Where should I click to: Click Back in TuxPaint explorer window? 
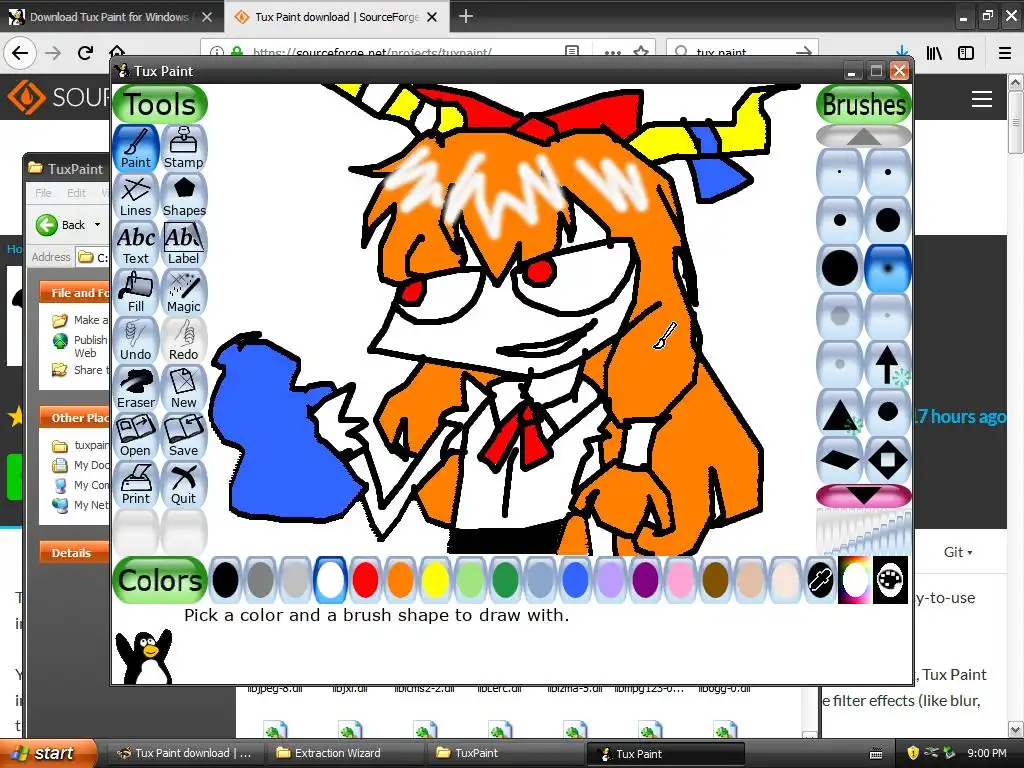[61, 225]
